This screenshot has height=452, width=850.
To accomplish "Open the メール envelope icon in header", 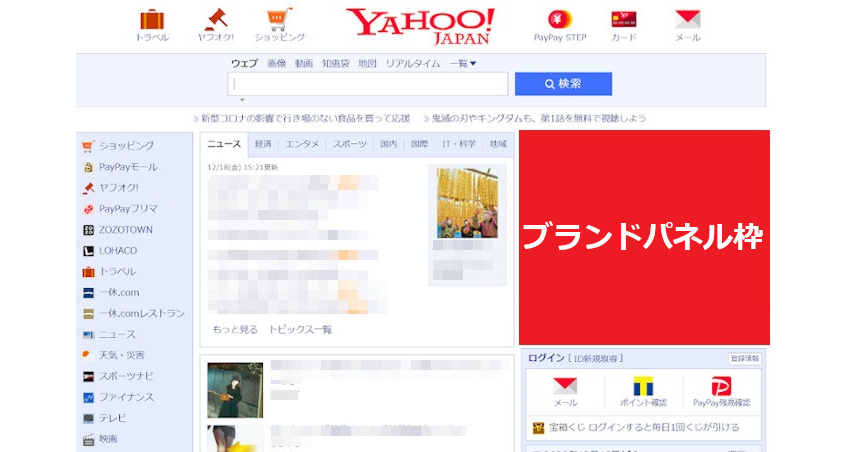I will [x=687, y=20].
